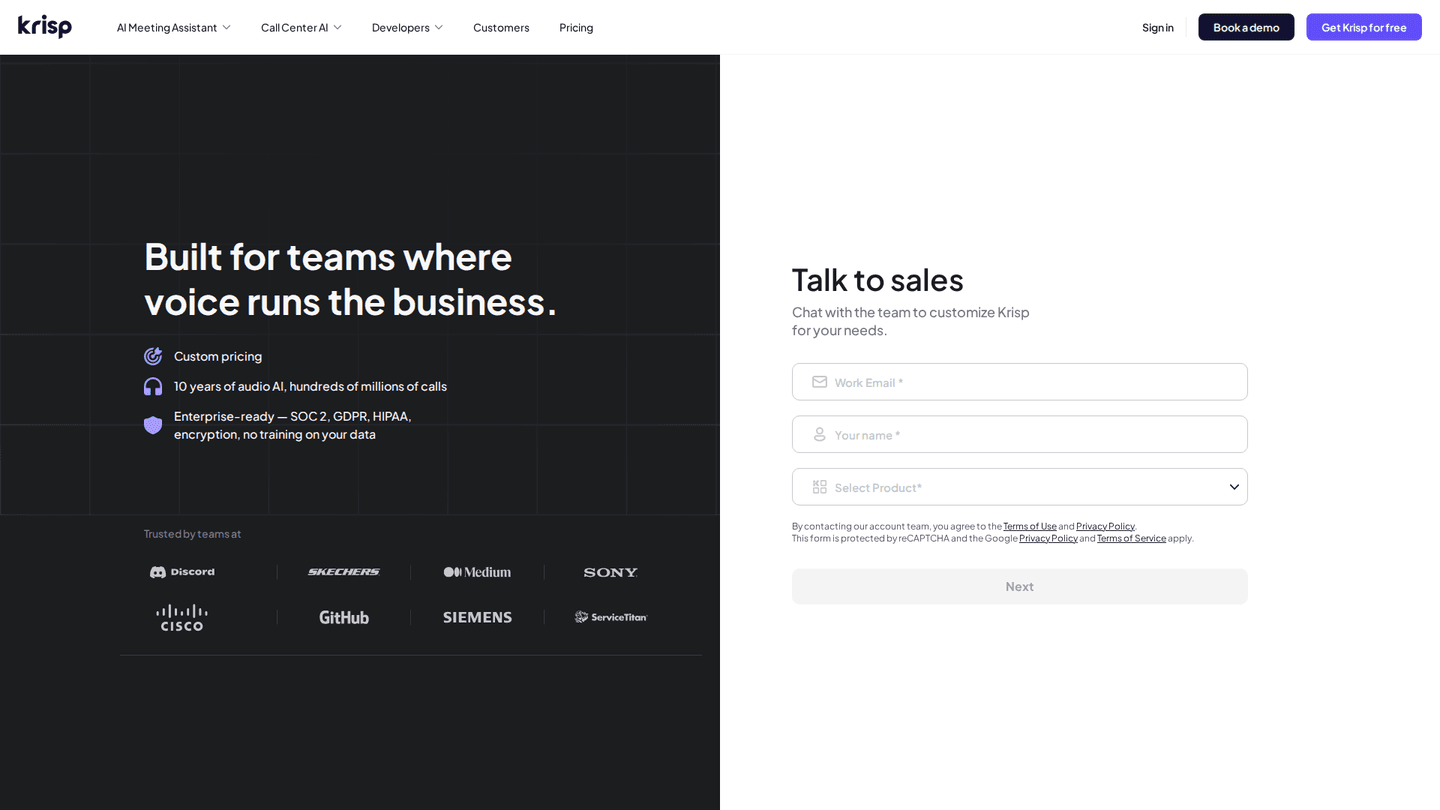The width and height of the screenshot is (1440, 810).
Task: Focus the Your name input field
Action: click(1020, 434)
